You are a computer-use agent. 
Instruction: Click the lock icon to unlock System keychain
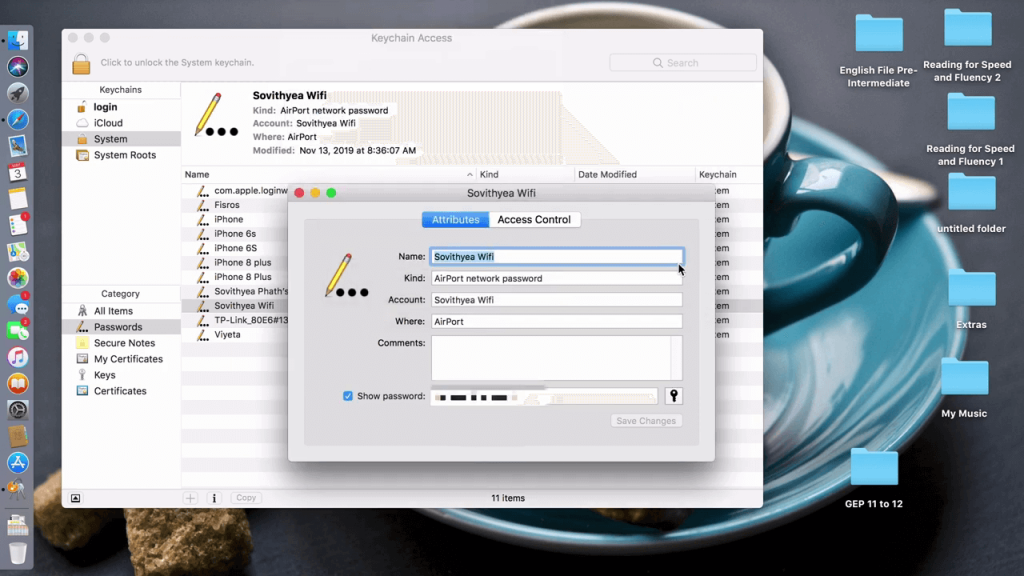point(81,63)
